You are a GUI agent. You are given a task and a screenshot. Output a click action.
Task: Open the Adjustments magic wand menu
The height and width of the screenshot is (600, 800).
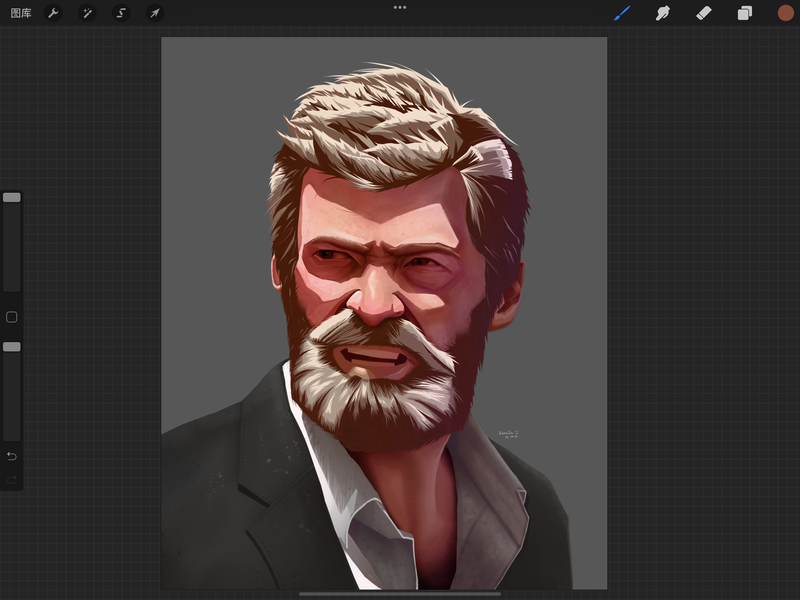point(87,13)
